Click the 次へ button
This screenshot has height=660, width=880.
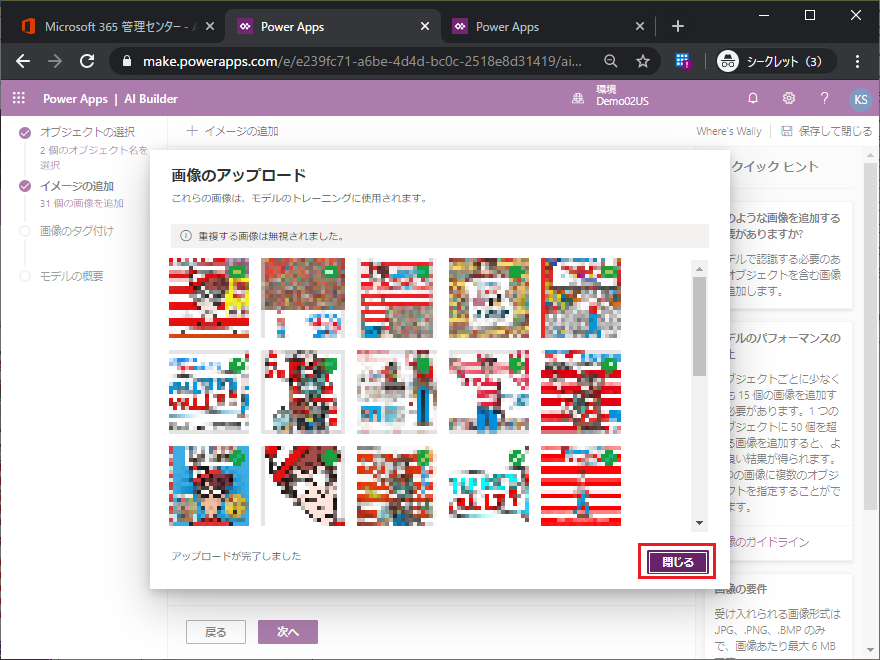[x=288, y=632]
